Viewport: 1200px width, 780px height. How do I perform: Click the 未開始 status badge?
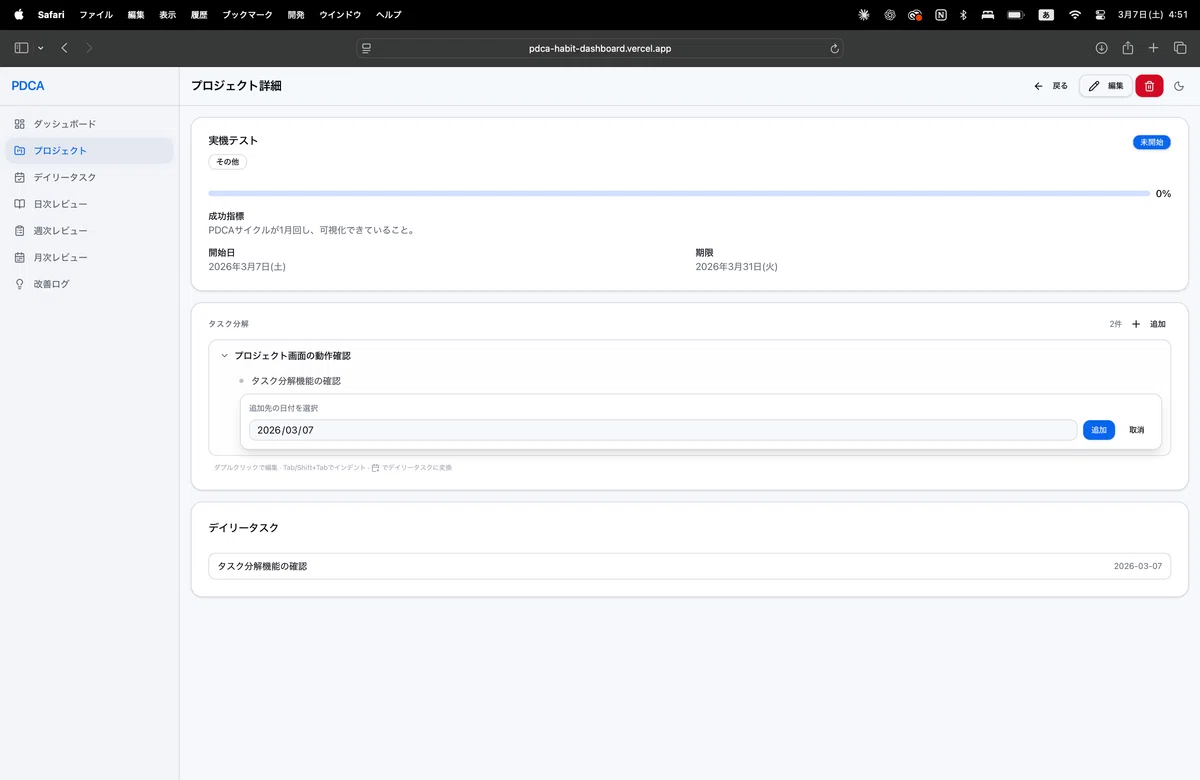(1152, 142)
